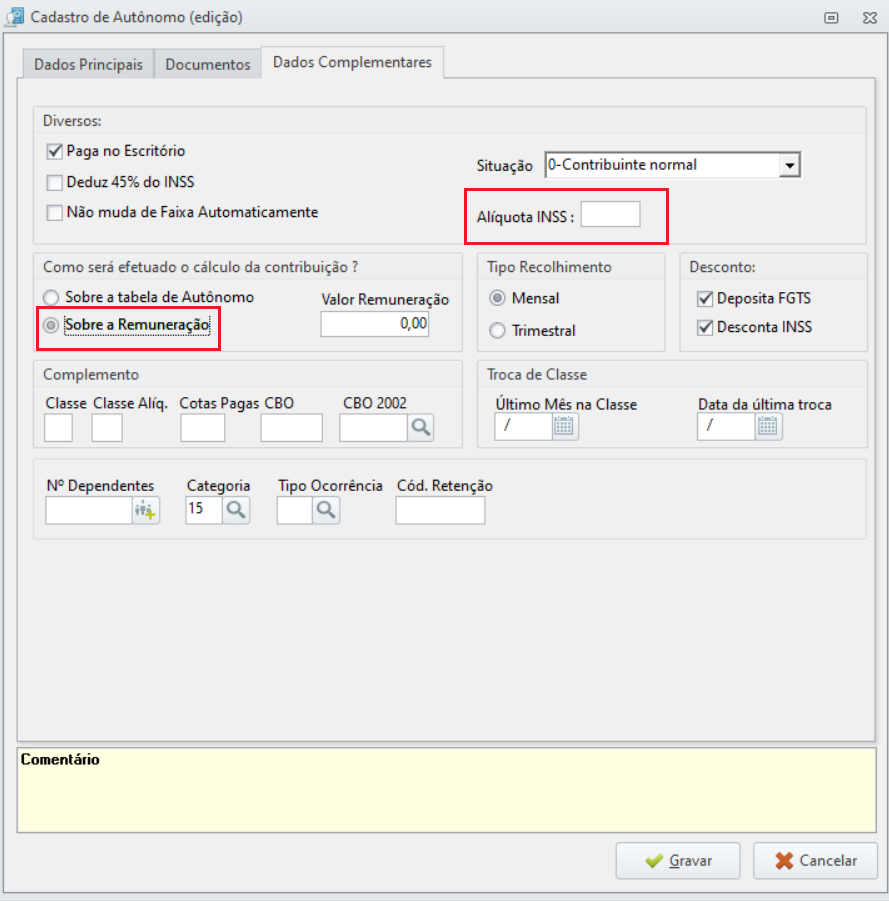Open calendar for Data da última troca
Viewport: 889px width, 901px height.
[767, 427]
